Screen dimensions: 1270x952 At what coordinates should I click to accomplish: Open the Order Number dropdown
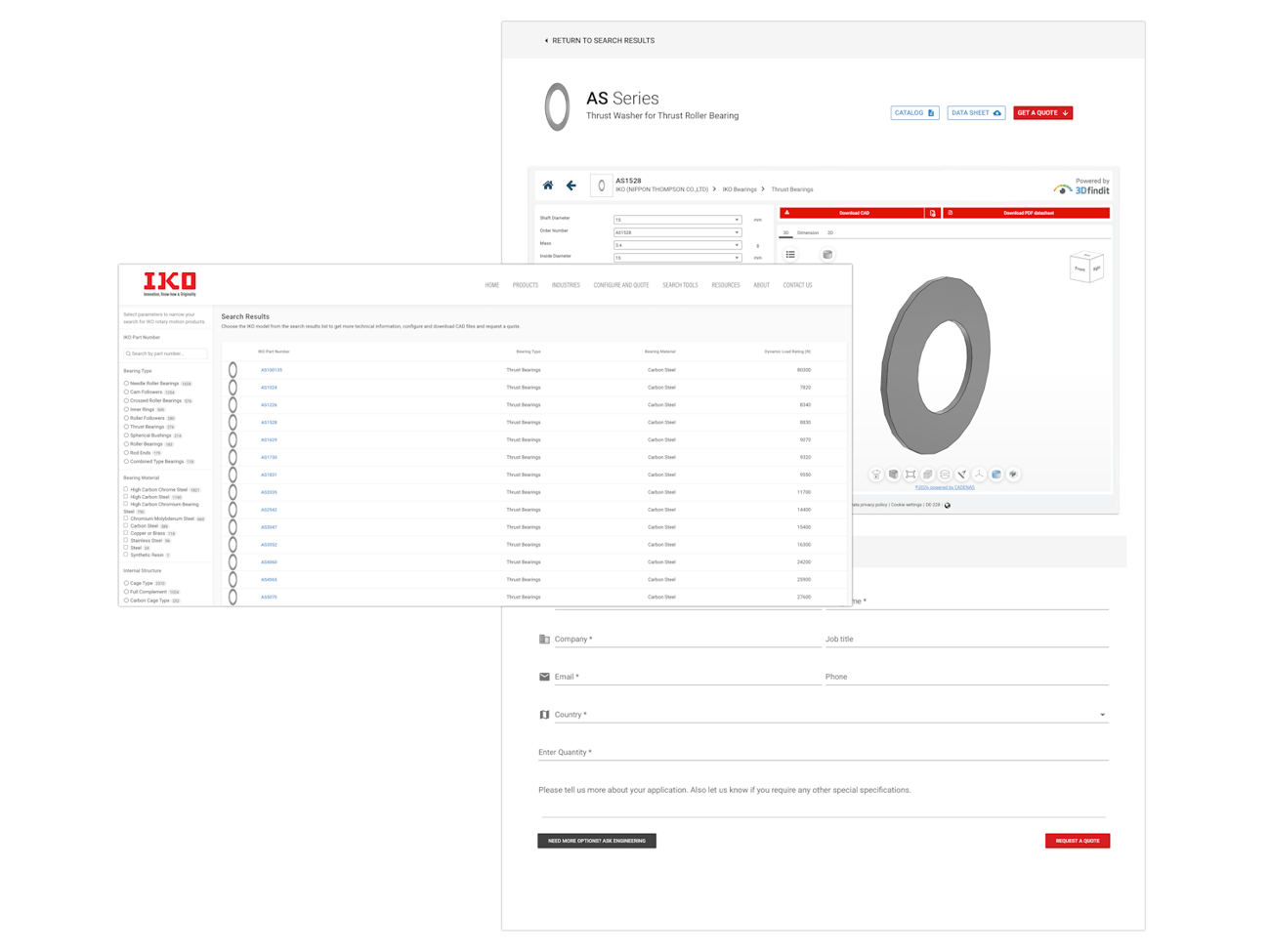click(677, 232)
